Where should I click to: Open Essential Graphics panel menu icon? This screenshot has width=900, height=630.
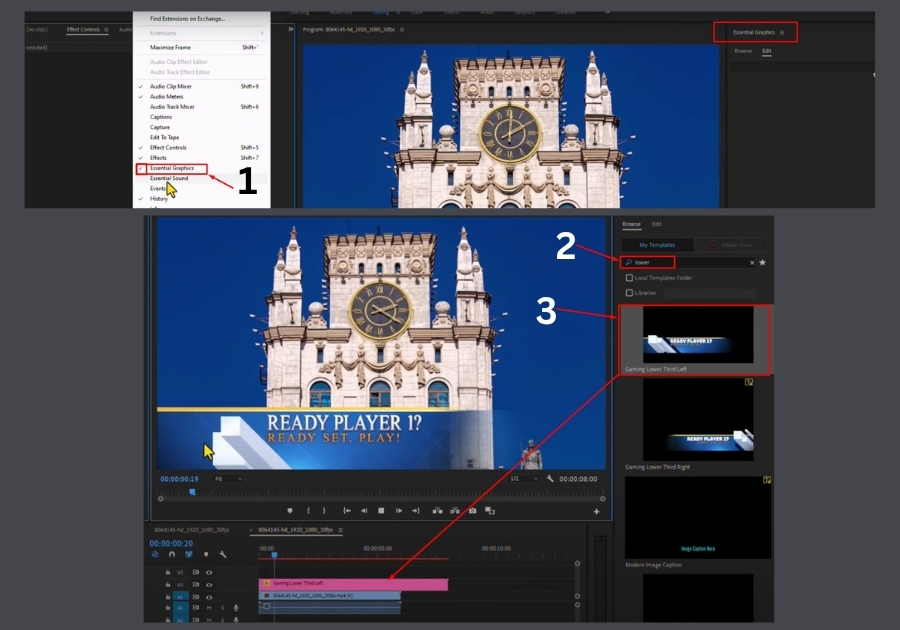pyautogui.click(x=782, y=33)
